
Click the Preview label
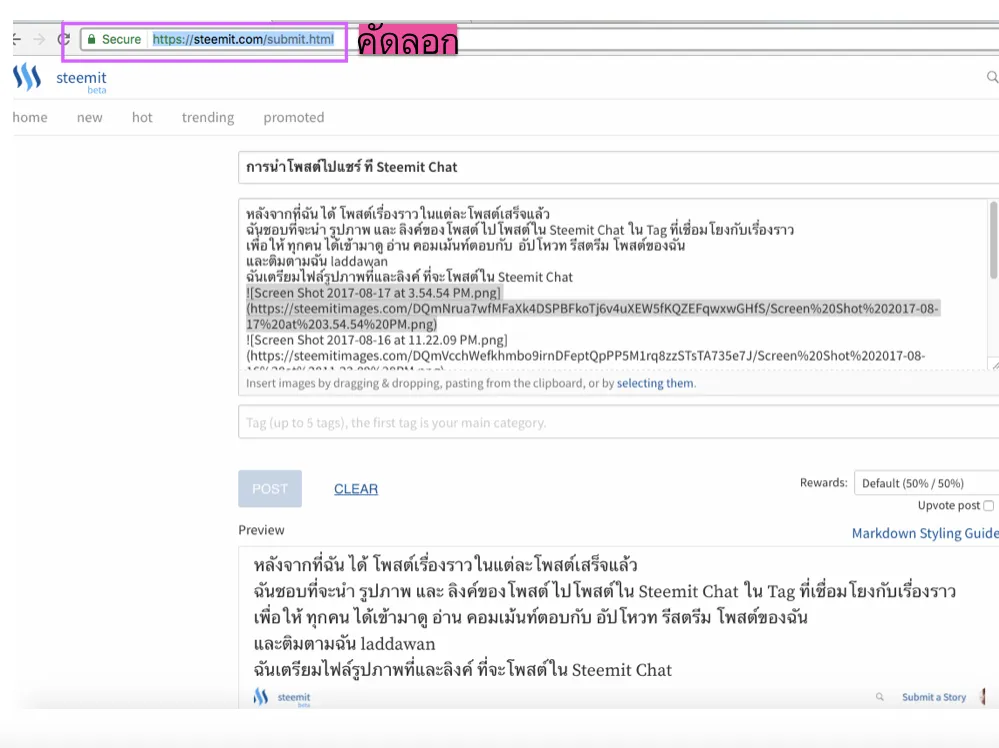tap(261, 530)
